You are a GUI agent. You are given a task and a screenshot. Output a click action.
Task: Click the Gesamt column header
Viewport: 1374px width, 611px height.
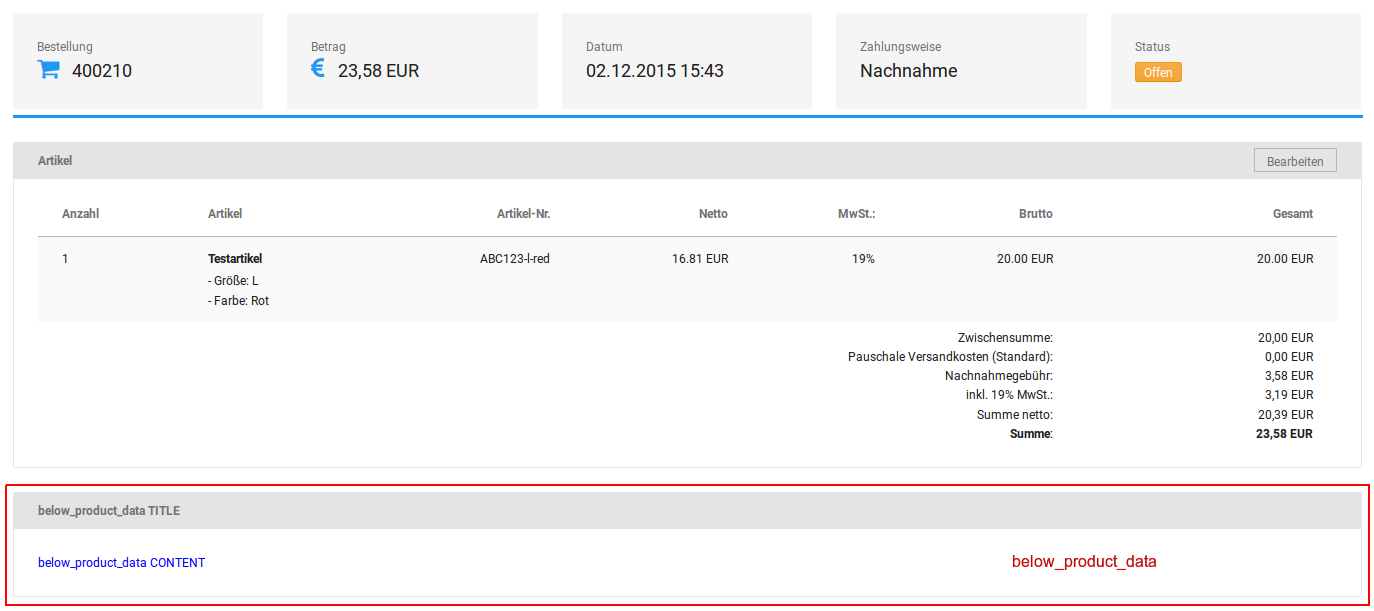point(1292,214)
